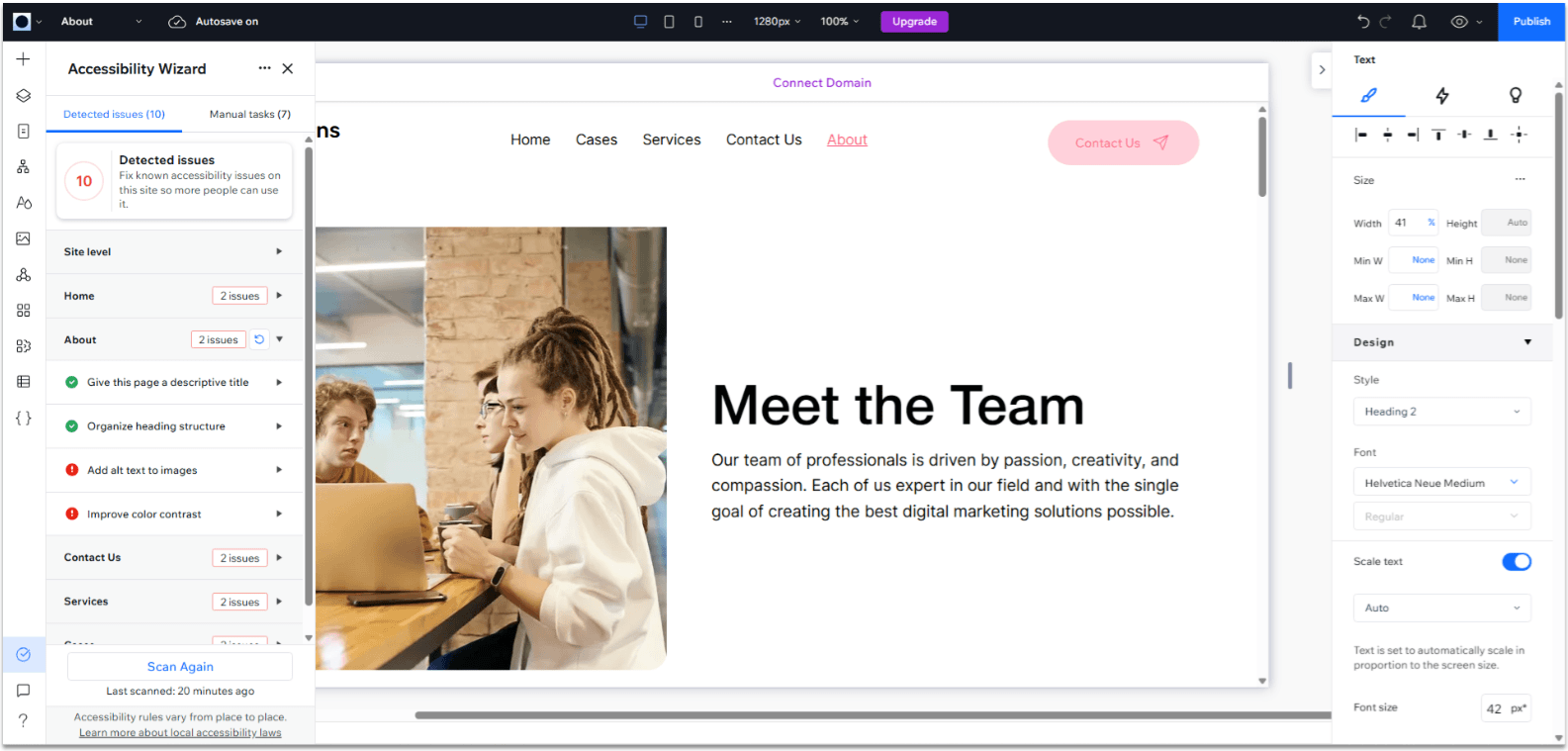Click the purple Upgrade button

tap(914, 22)
